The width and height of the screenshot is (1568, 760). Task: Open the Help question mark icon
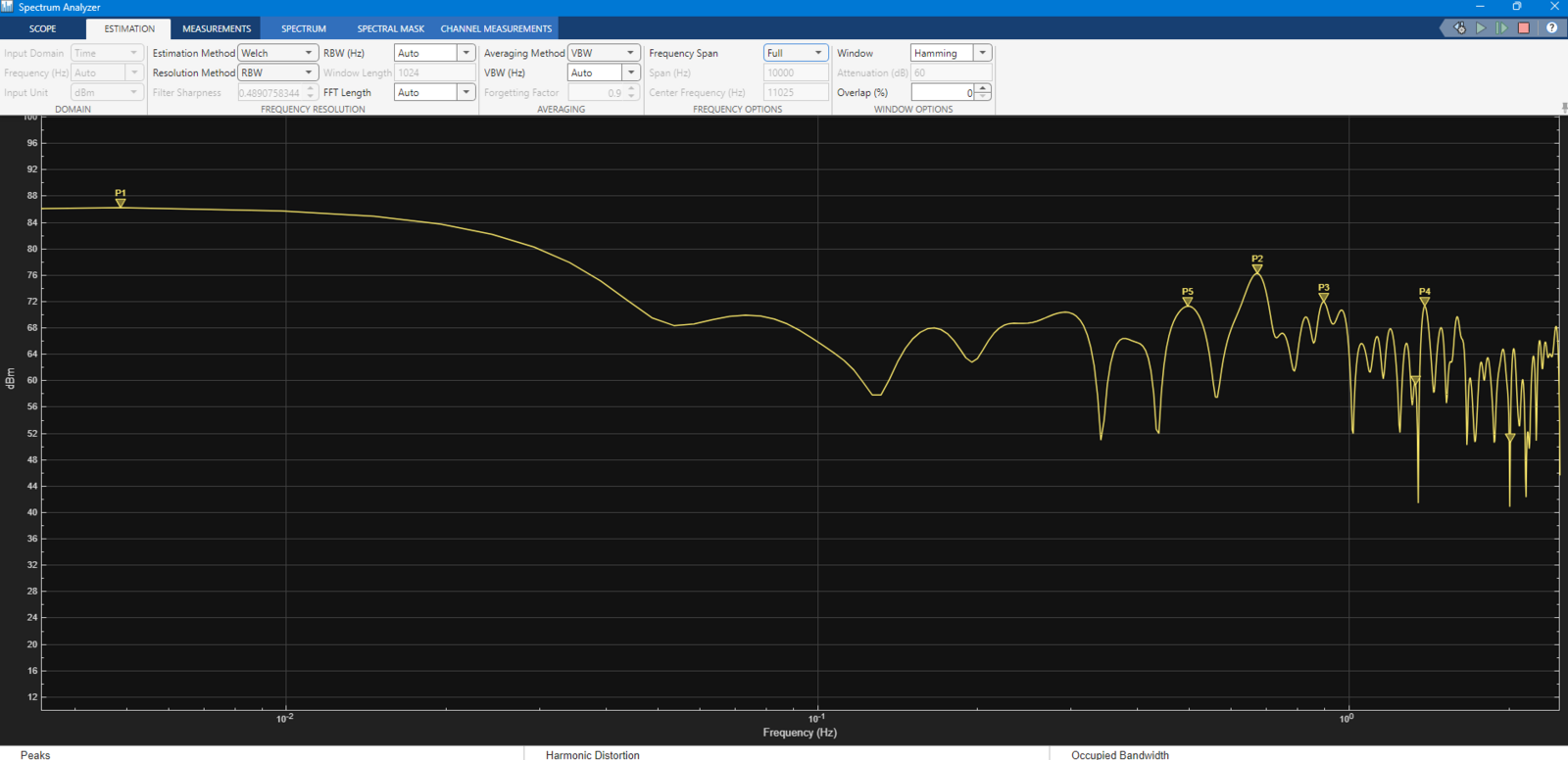coord(1551,28)
